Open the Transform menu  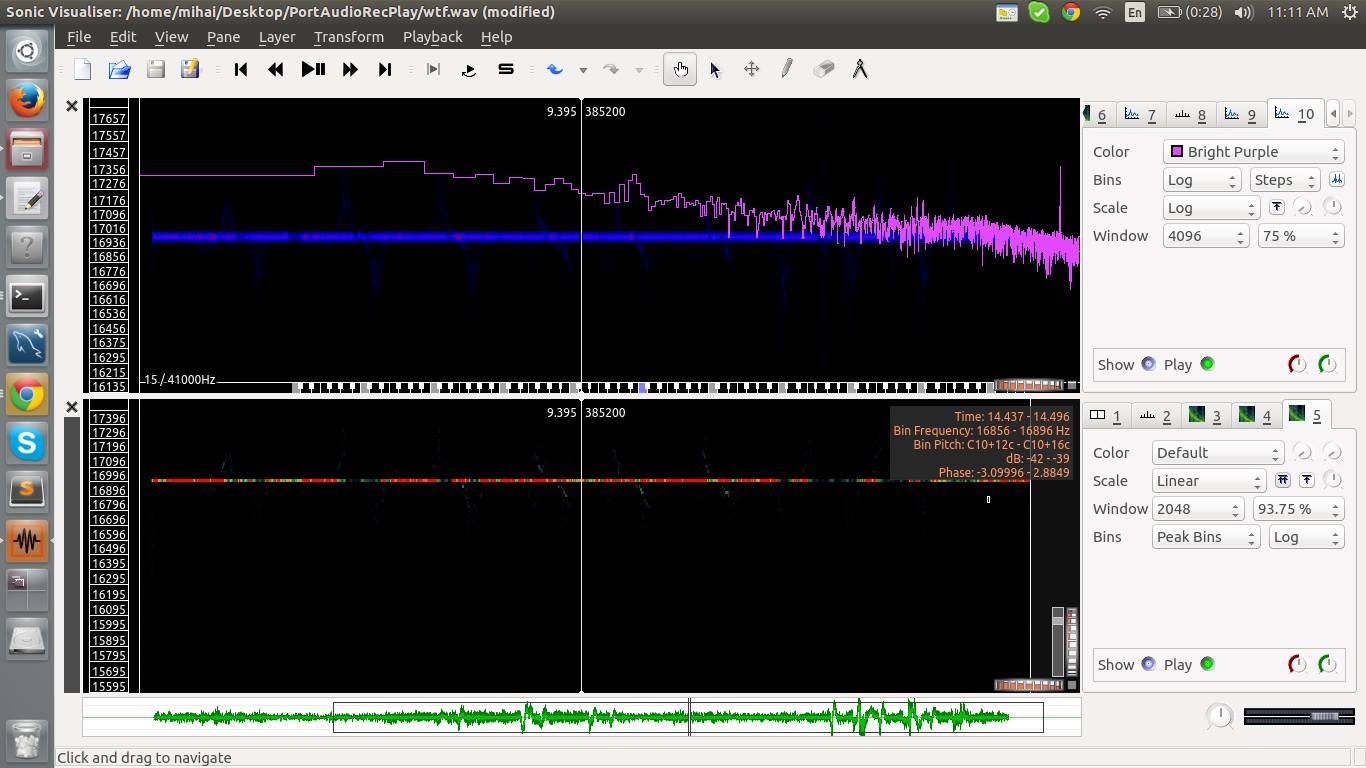click(348, 37)
